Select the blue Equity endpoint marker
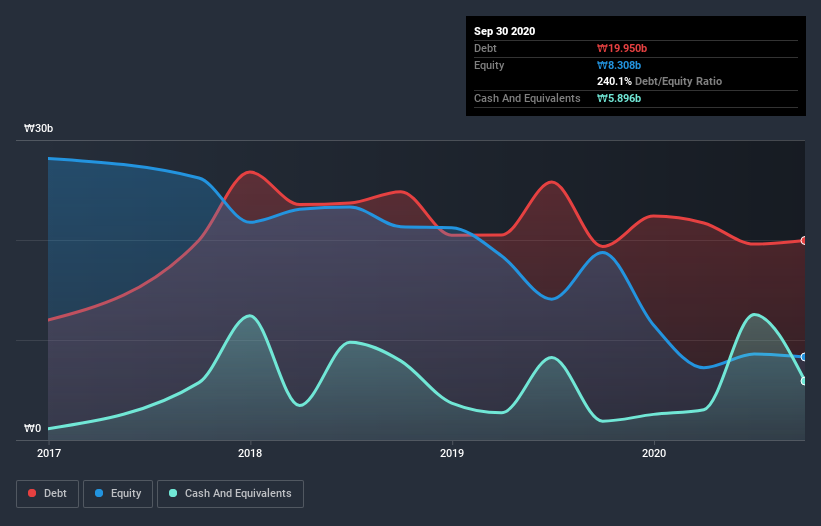Viewport: 821px width, 526px height. (804, 357)
